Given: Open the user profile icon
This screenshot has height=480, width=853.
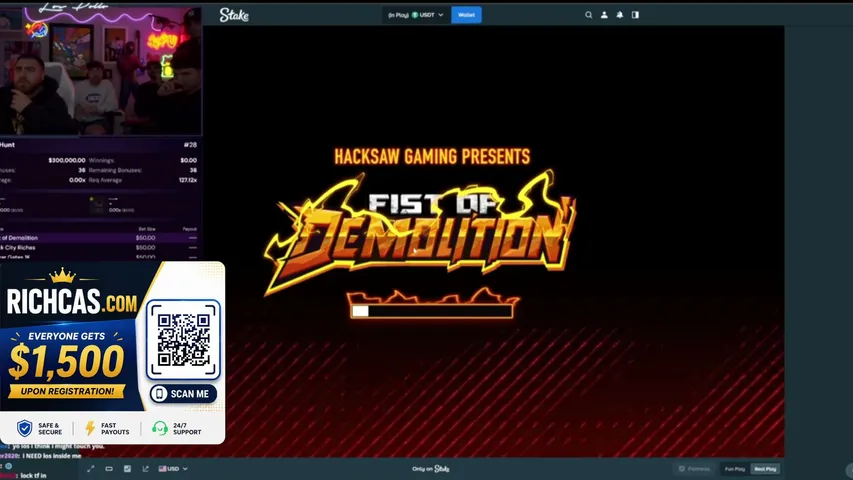Looking at the screenshot, I should coord(604,15).
